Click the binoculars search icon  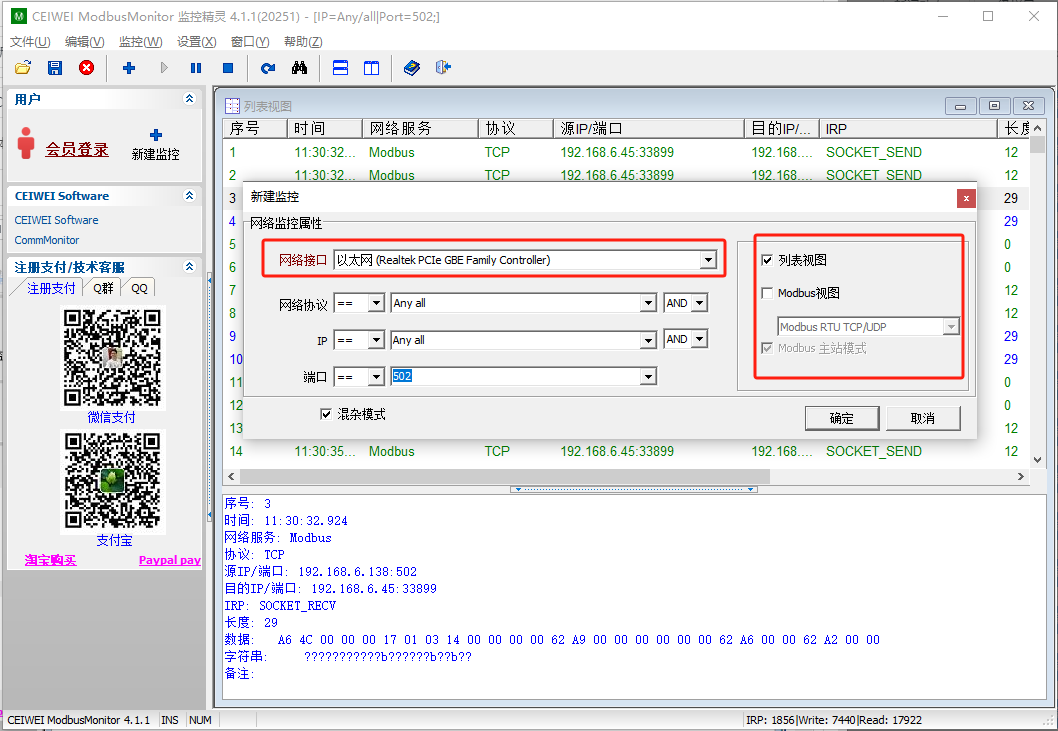[299, 68]
